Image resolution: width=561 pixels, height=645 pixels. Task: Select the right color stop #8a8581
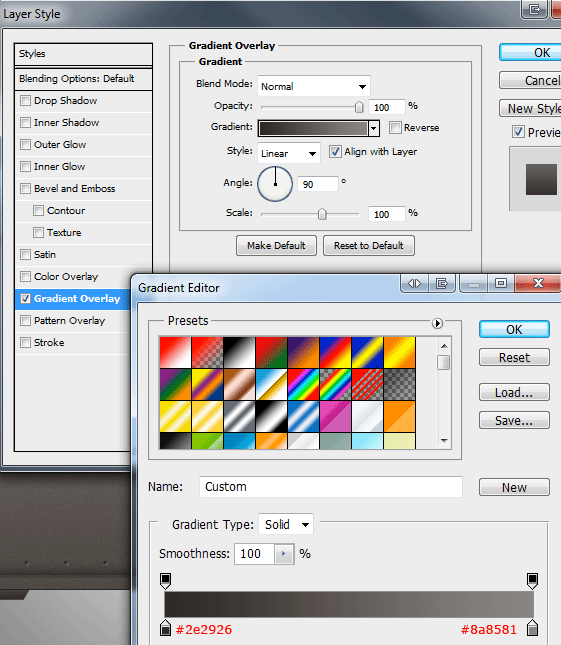click(533, 627)
